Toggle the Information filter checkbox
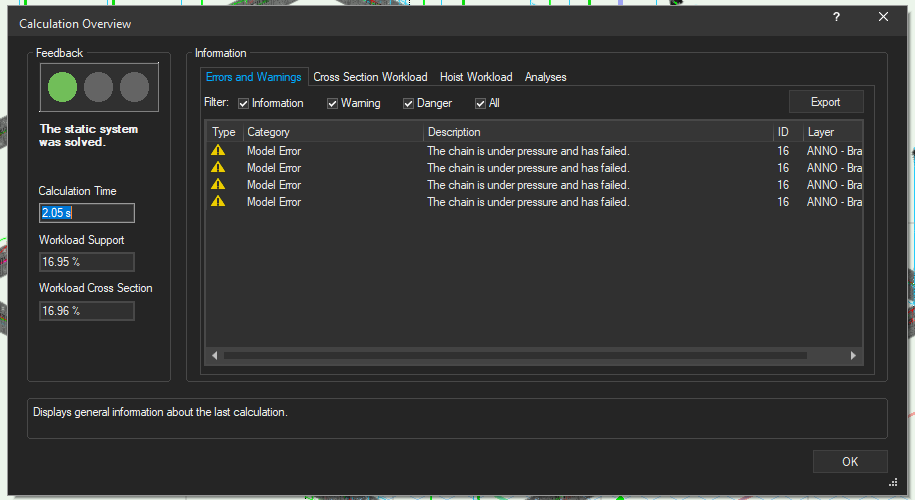The image size is (915, 500). tap(243, 103)
